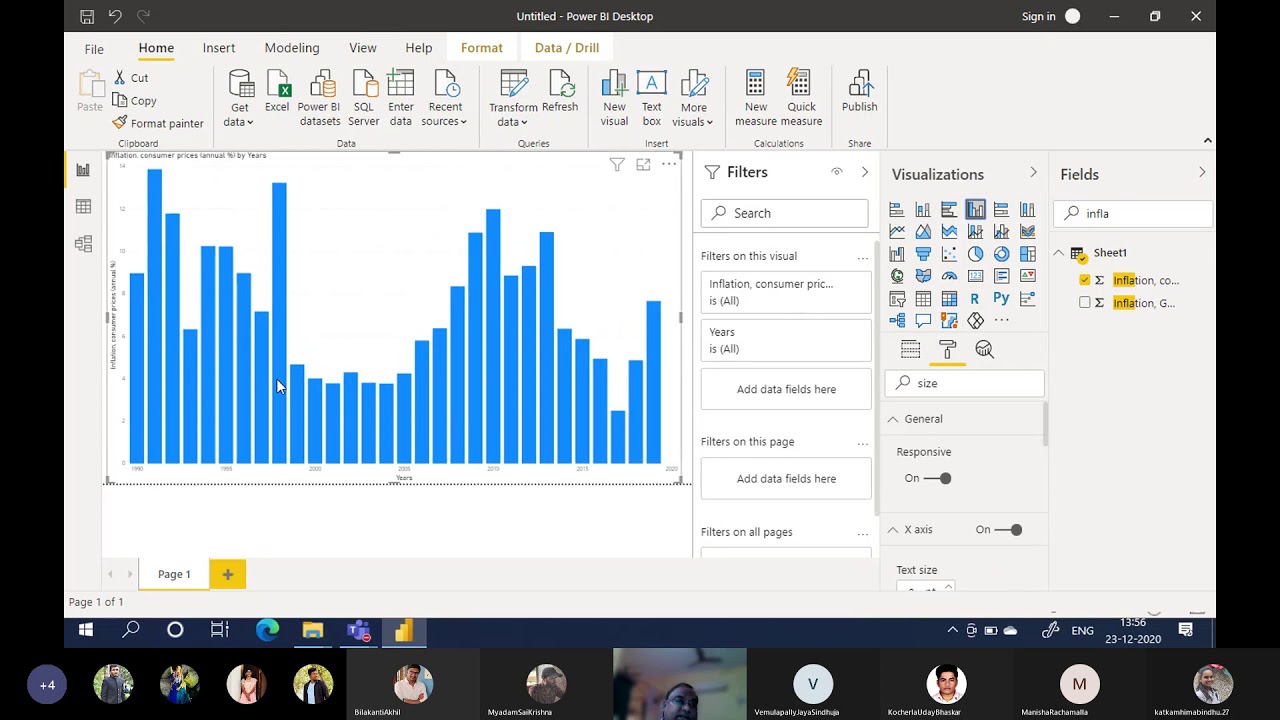Image resolution: width=1280 pixels, height=720 pixels.
Task: Click the New measure button
Action: [x=756, y=97]
